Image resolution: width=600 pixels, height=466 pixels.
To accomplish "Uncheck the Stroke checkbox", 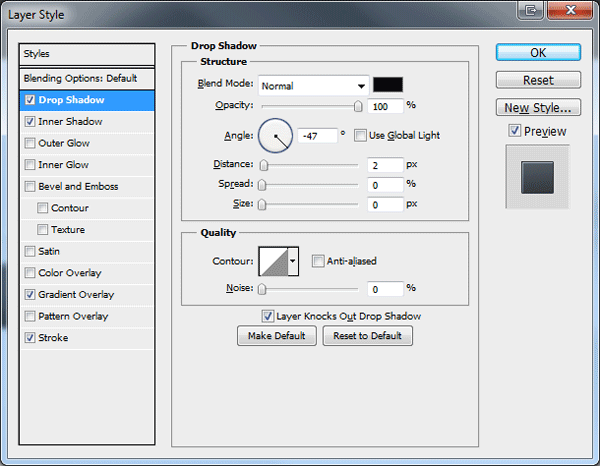I will (30, 338).
